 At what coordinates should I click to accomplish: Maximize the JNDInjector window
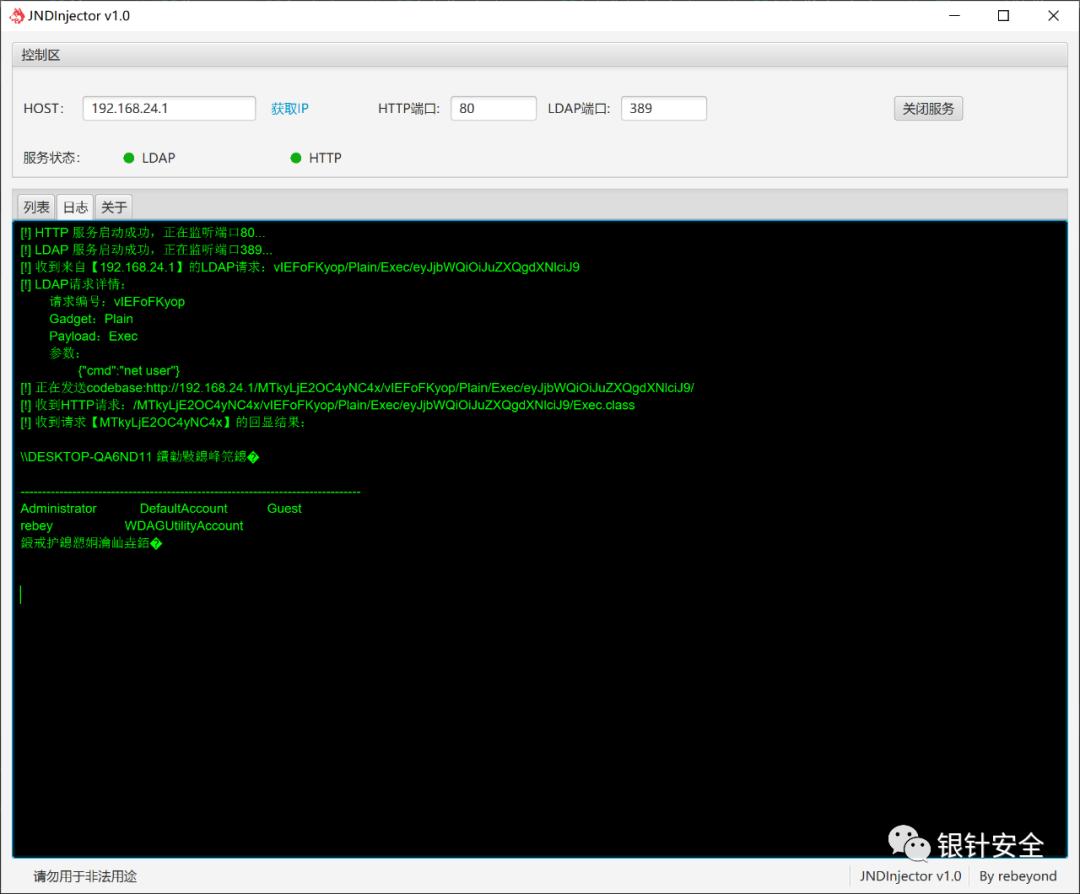[x=1004, y=16]
